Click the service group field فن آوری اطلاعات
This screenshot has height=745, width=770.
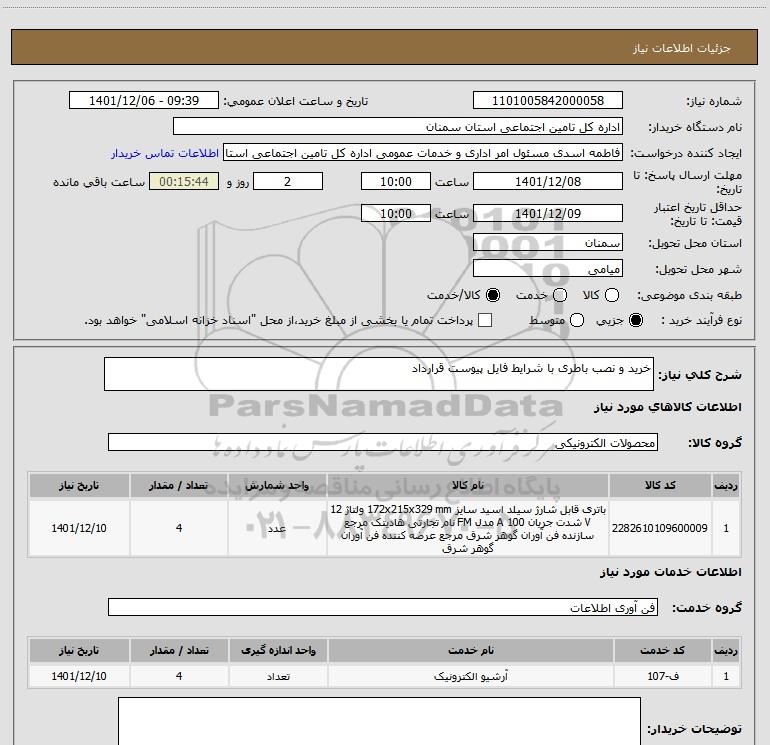(x=383, y=607)
